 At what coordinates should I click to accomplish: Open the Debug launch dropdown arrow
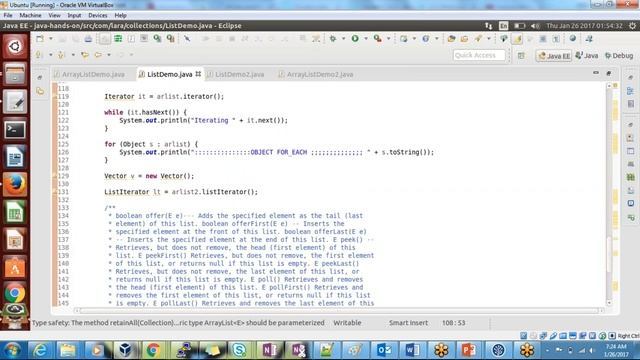click(x=343, y=39)
